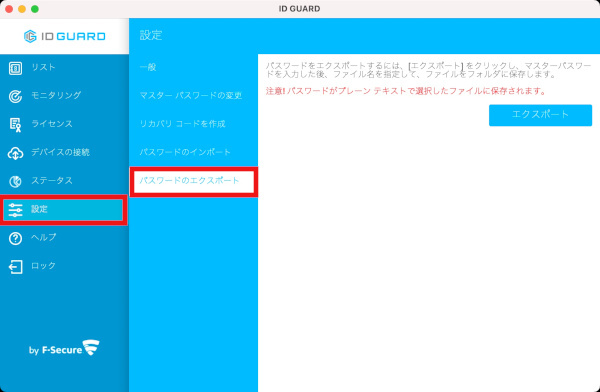The image size is (600, 392).
Task: Open the 一般 settings tab
Action: click(193, 67)
